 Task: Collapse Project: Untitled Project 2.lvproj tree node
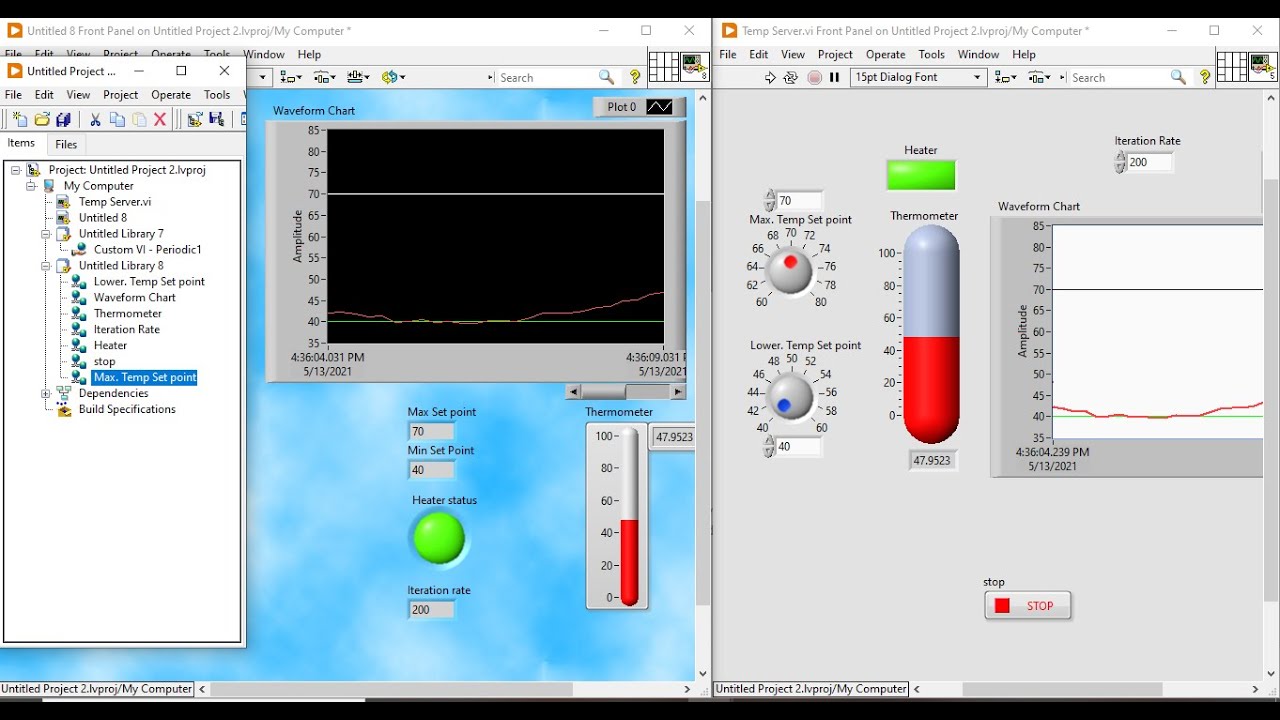(16, 170)
